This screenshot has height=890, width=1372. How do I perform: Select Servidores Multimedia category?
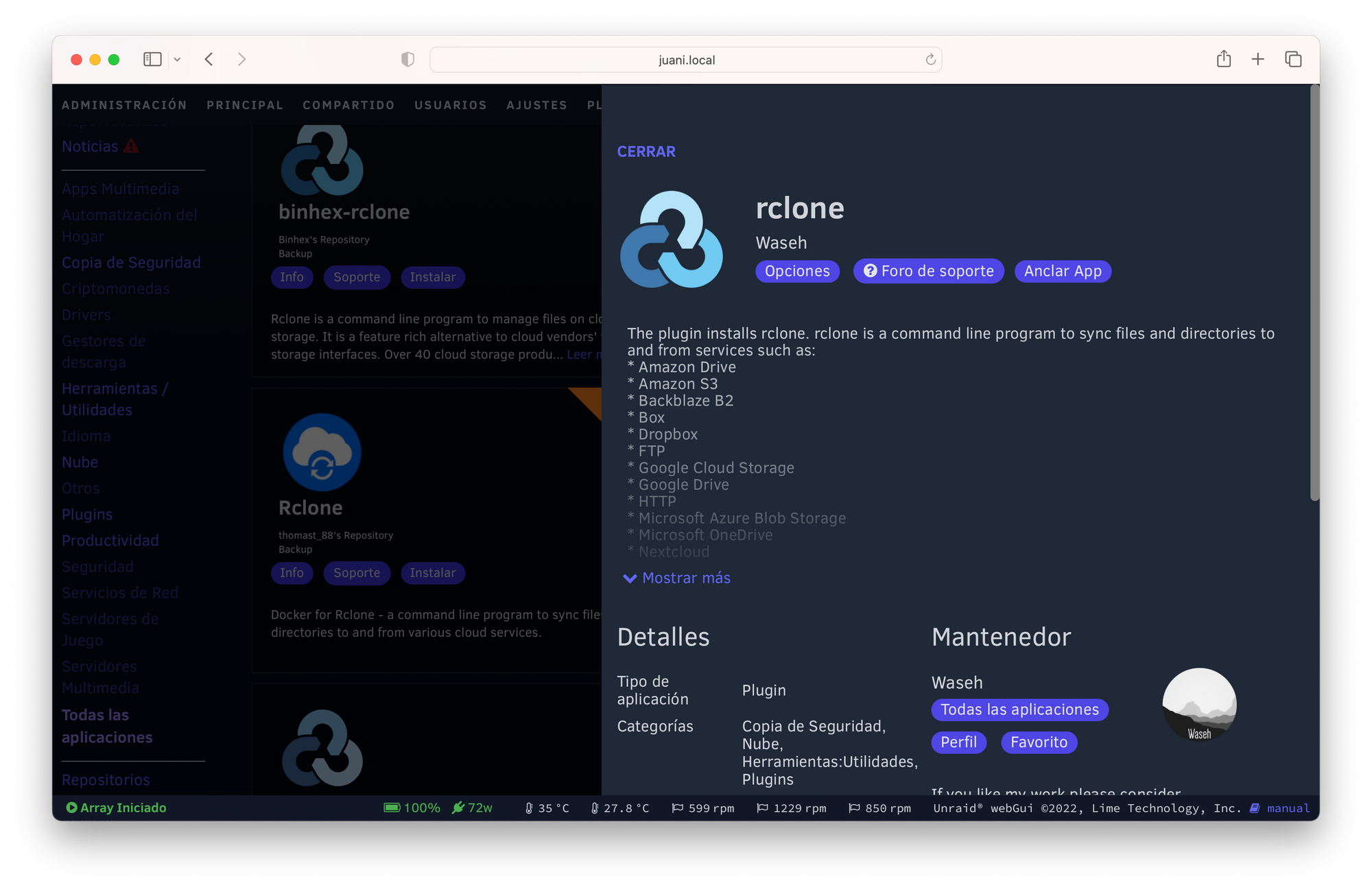100,677
